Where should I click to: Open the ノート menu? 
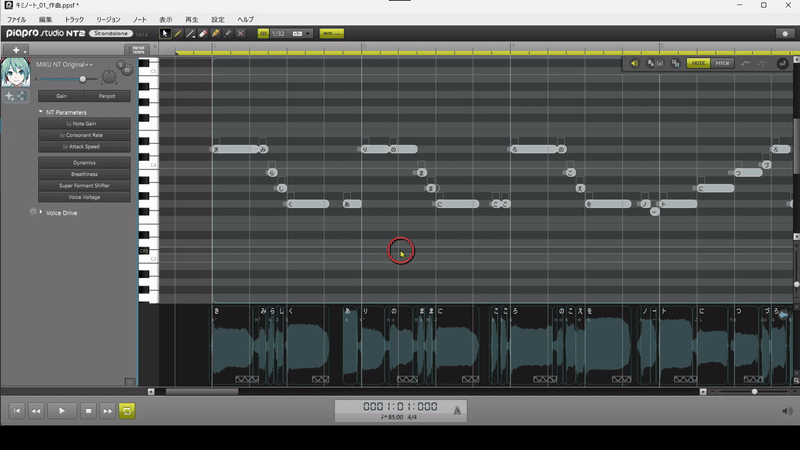[140, 19]
